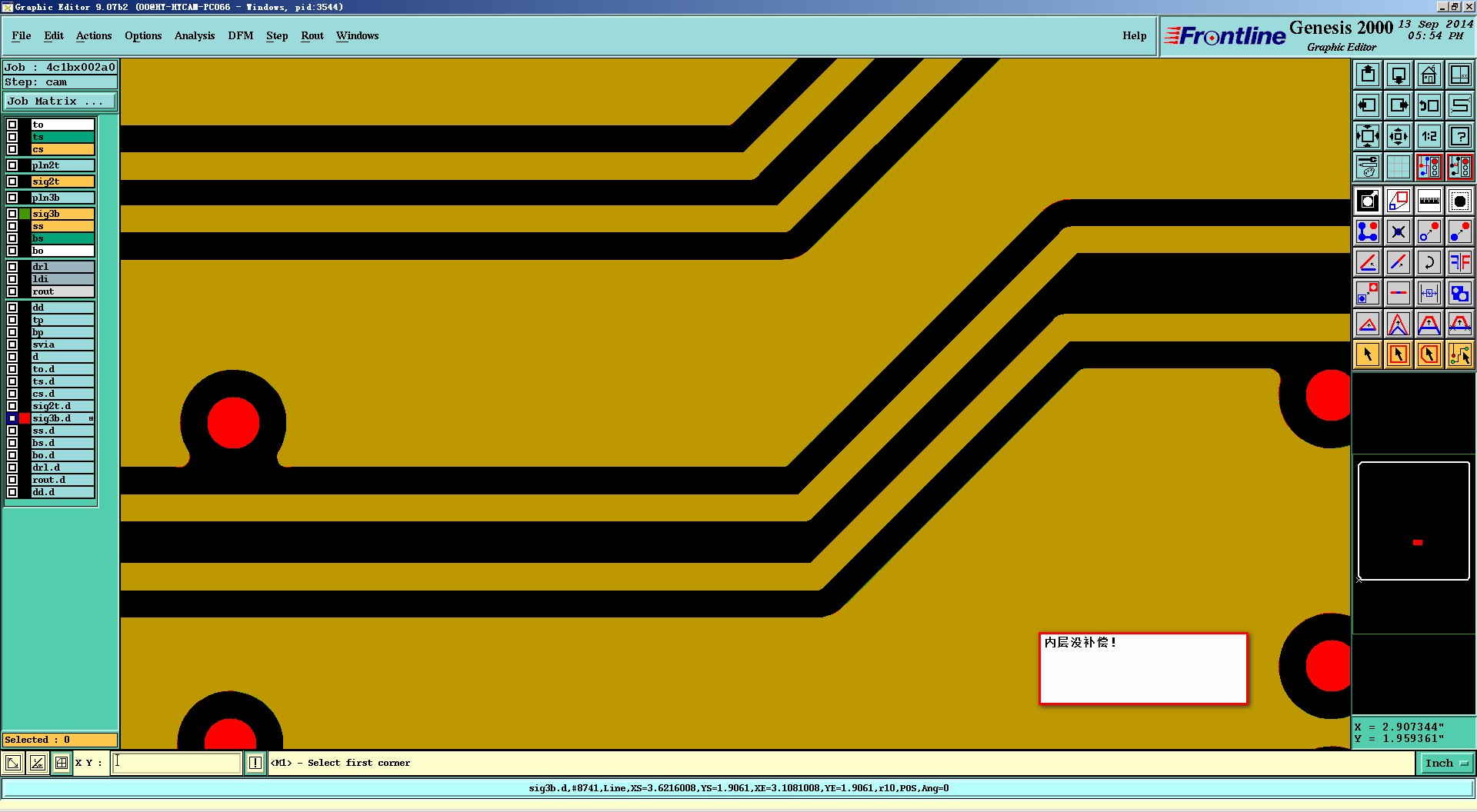This screenshot has width=1477, height=812.
Task: Click the exclamation mark icon in the coordinate bar
Action: [x=255, y=763]
